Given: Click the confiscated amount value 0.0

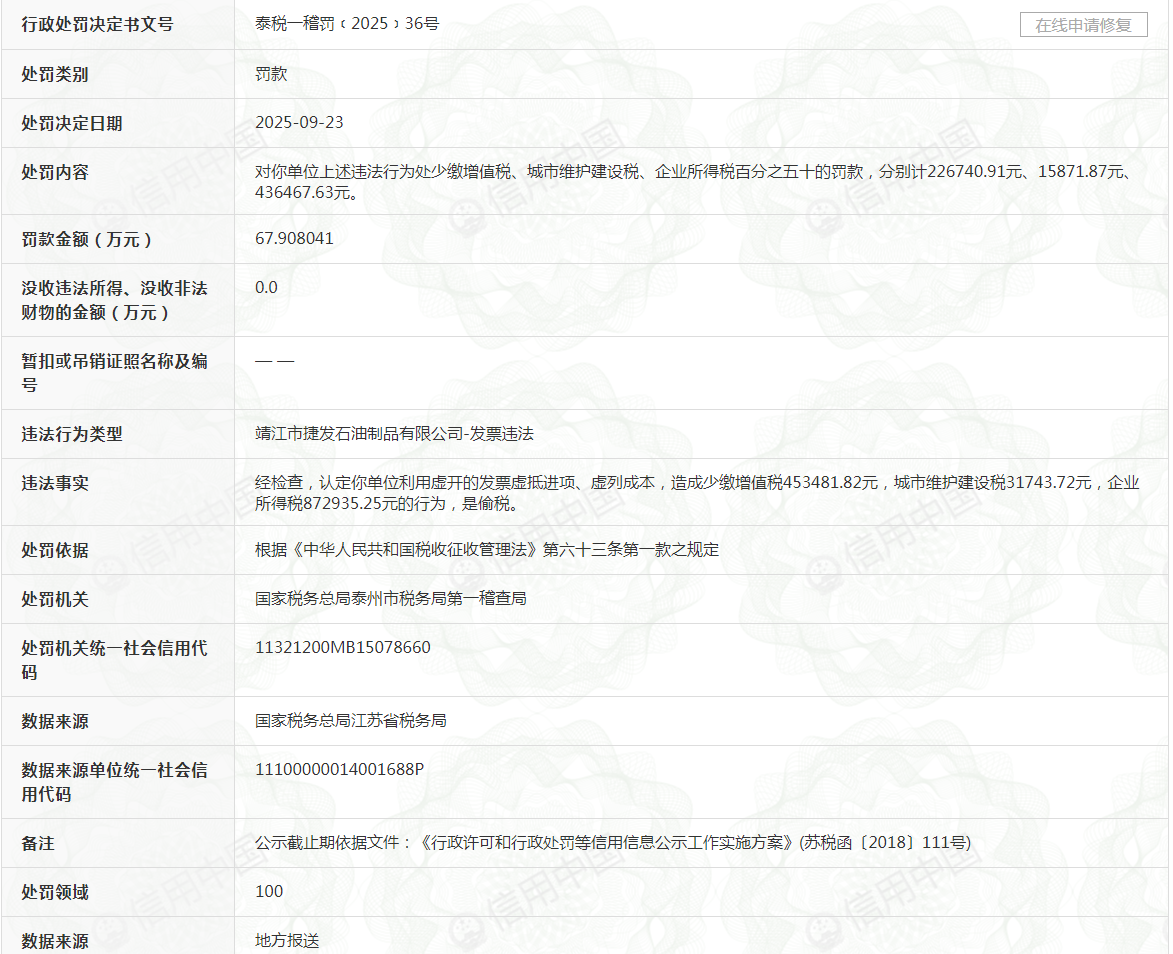Looking at the screenshot, I should [266, 288].
